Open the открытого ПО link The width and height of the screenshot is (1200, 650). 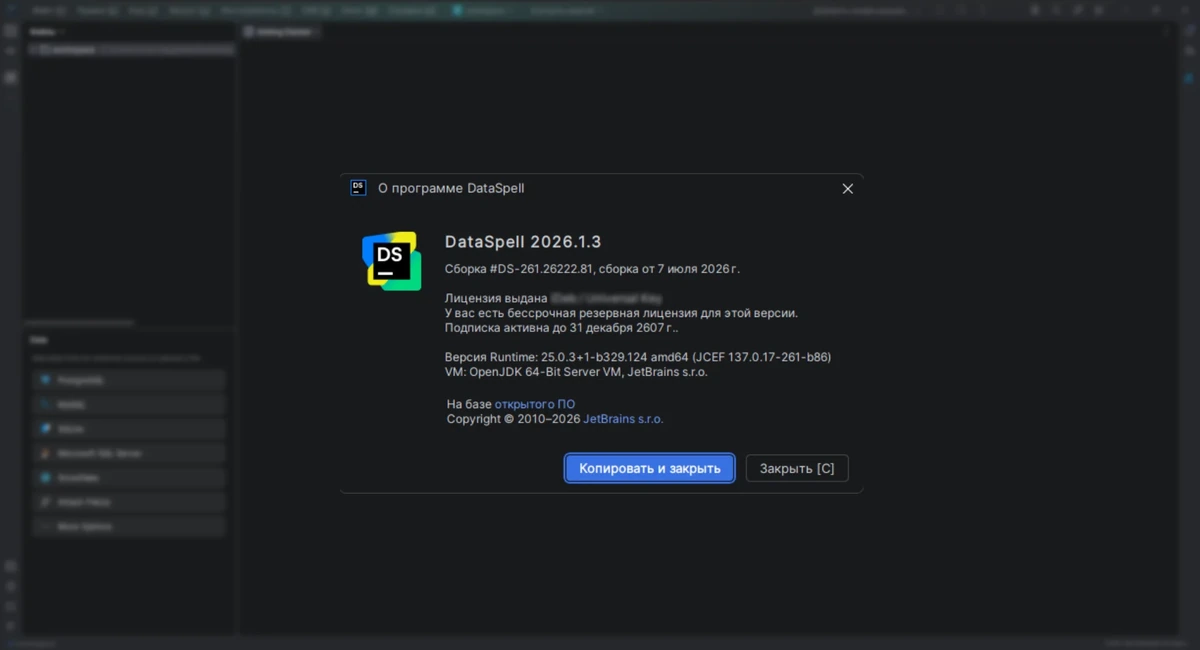[x=535, y=404]
